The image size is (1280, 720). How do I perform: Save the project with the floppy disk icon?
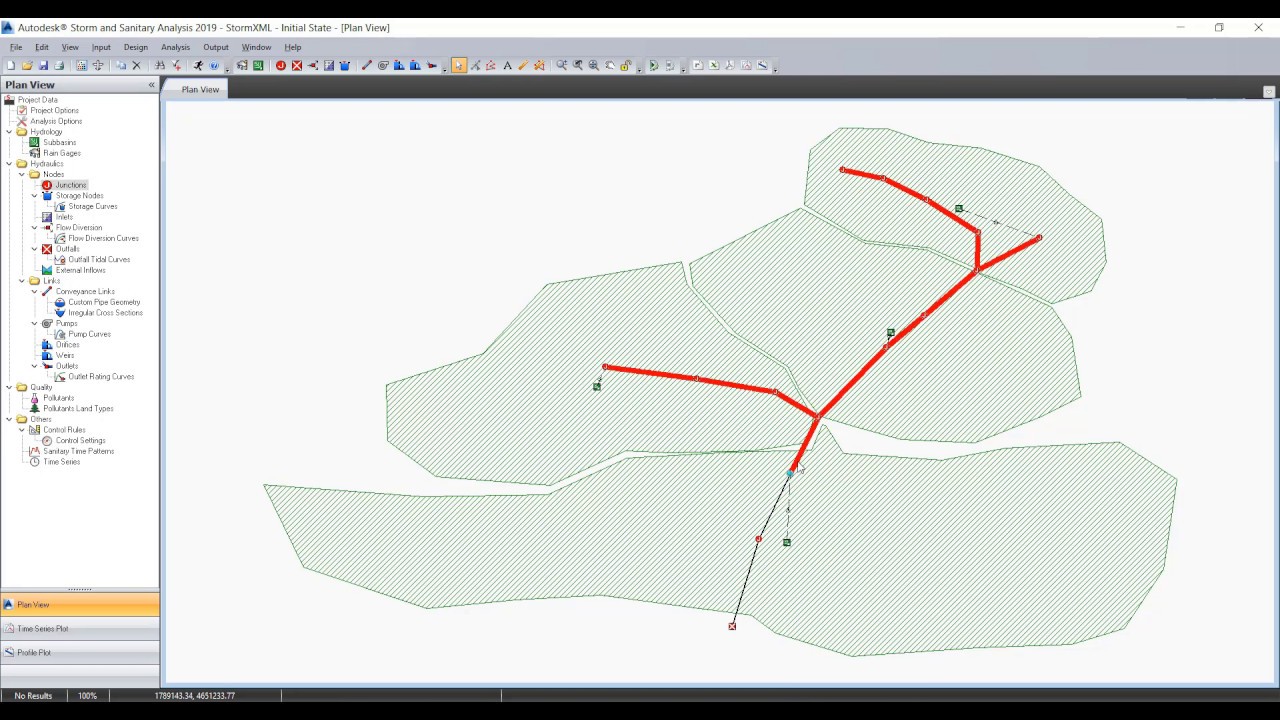pos(43,66)
